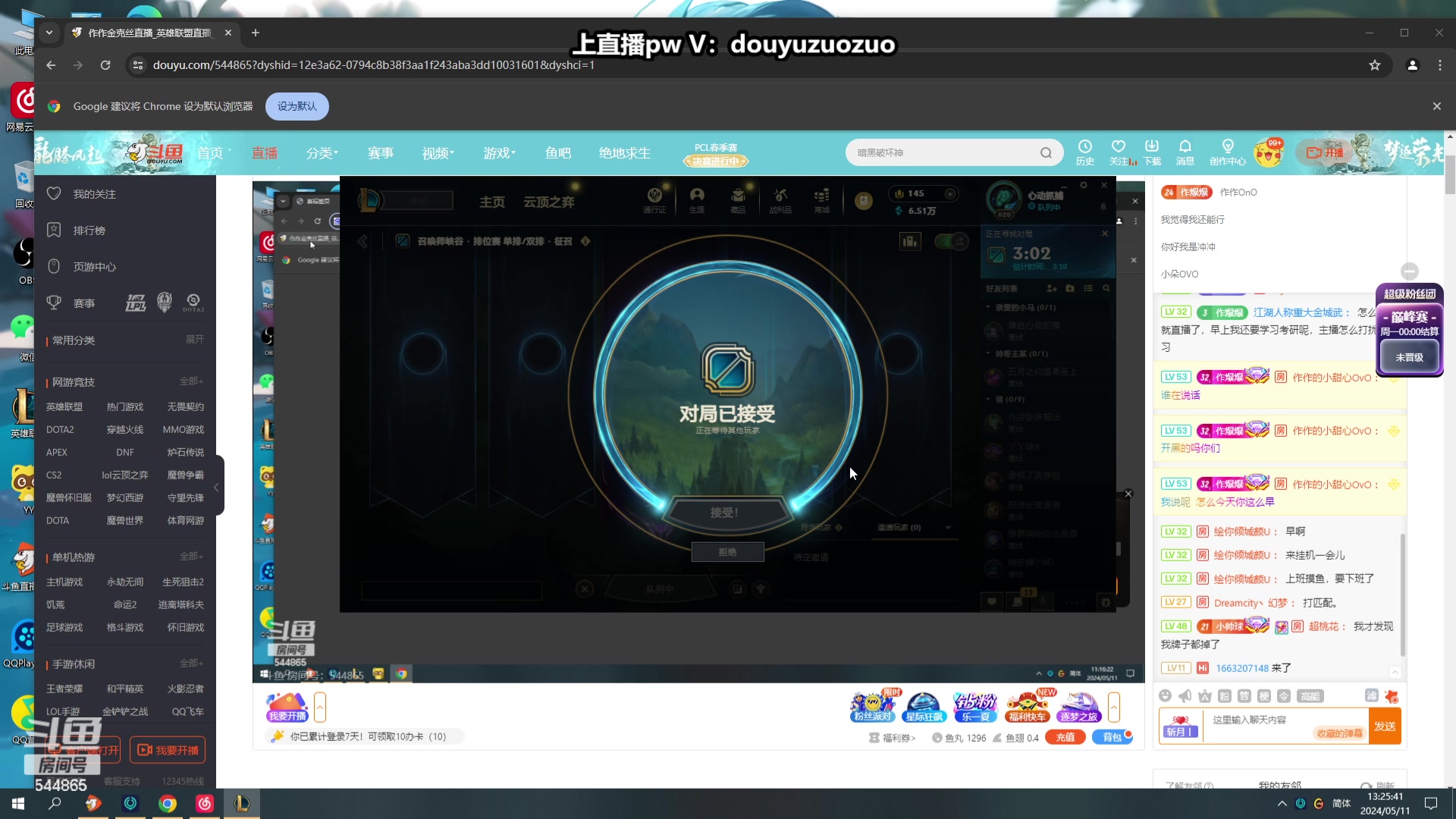
Task: Open 赛事 in top navigation
Action: click(380, 152)
